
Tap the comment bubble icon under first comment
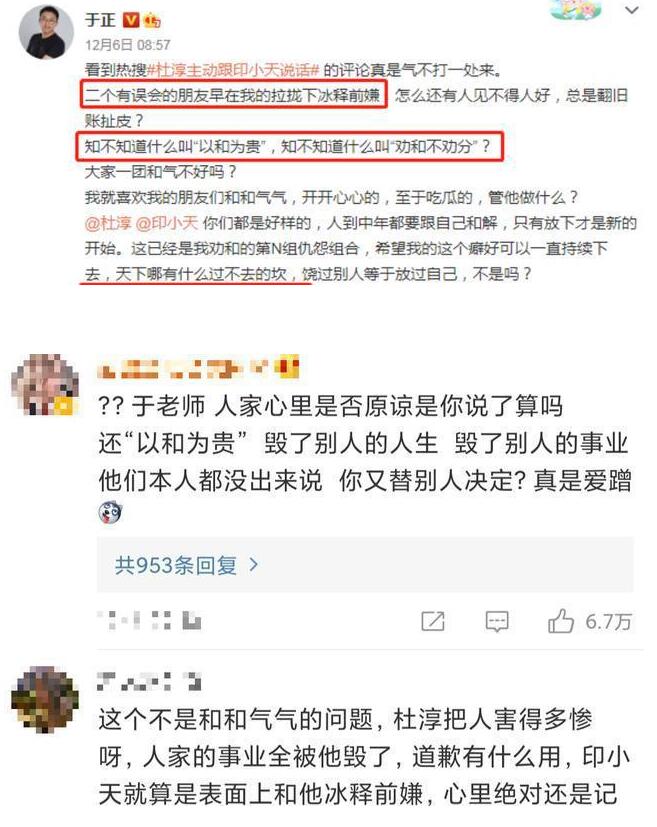pos(497,621)
